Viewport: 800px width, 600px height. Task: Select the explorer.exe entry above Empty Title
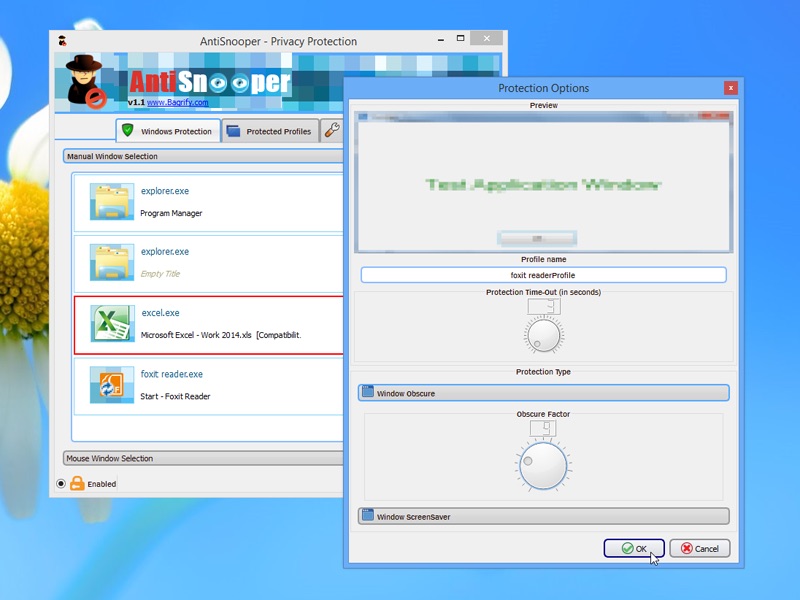point(165,252)
